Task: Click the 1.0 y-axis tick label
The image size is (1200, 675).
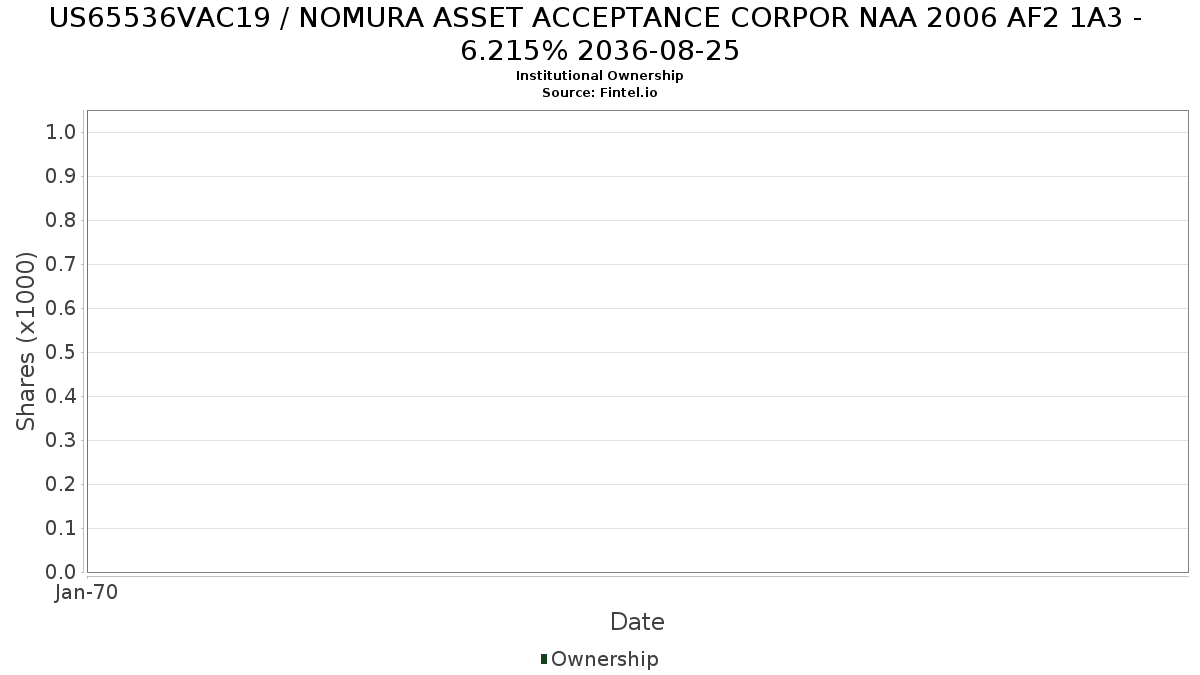Action: pyautogui.click(x=61, y=132)
